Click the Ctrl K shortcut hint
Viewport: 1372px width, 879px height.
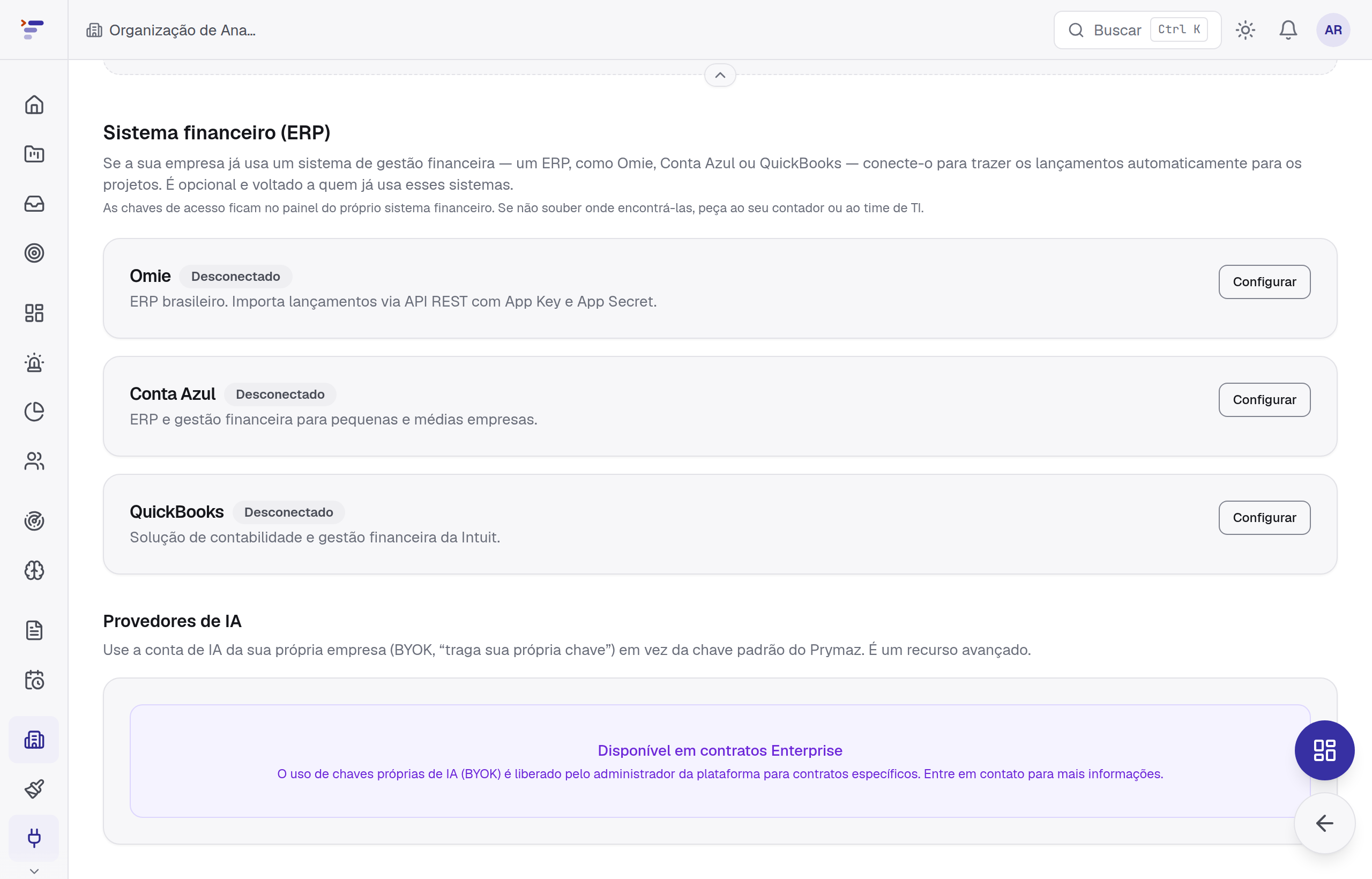pos(1179,29)
